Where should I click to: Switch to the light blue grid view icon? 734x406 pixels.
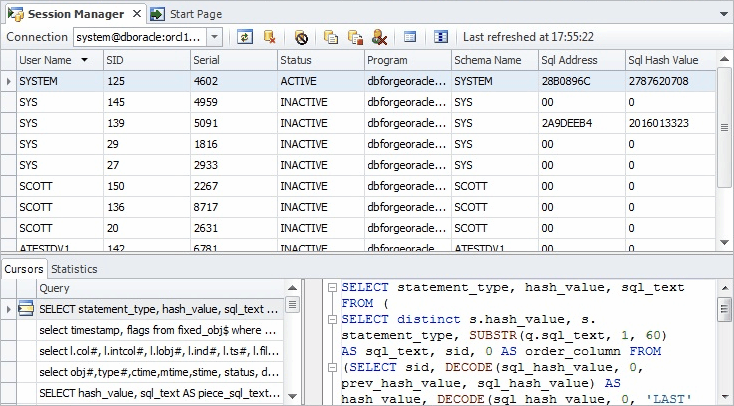tap(410, 37)
